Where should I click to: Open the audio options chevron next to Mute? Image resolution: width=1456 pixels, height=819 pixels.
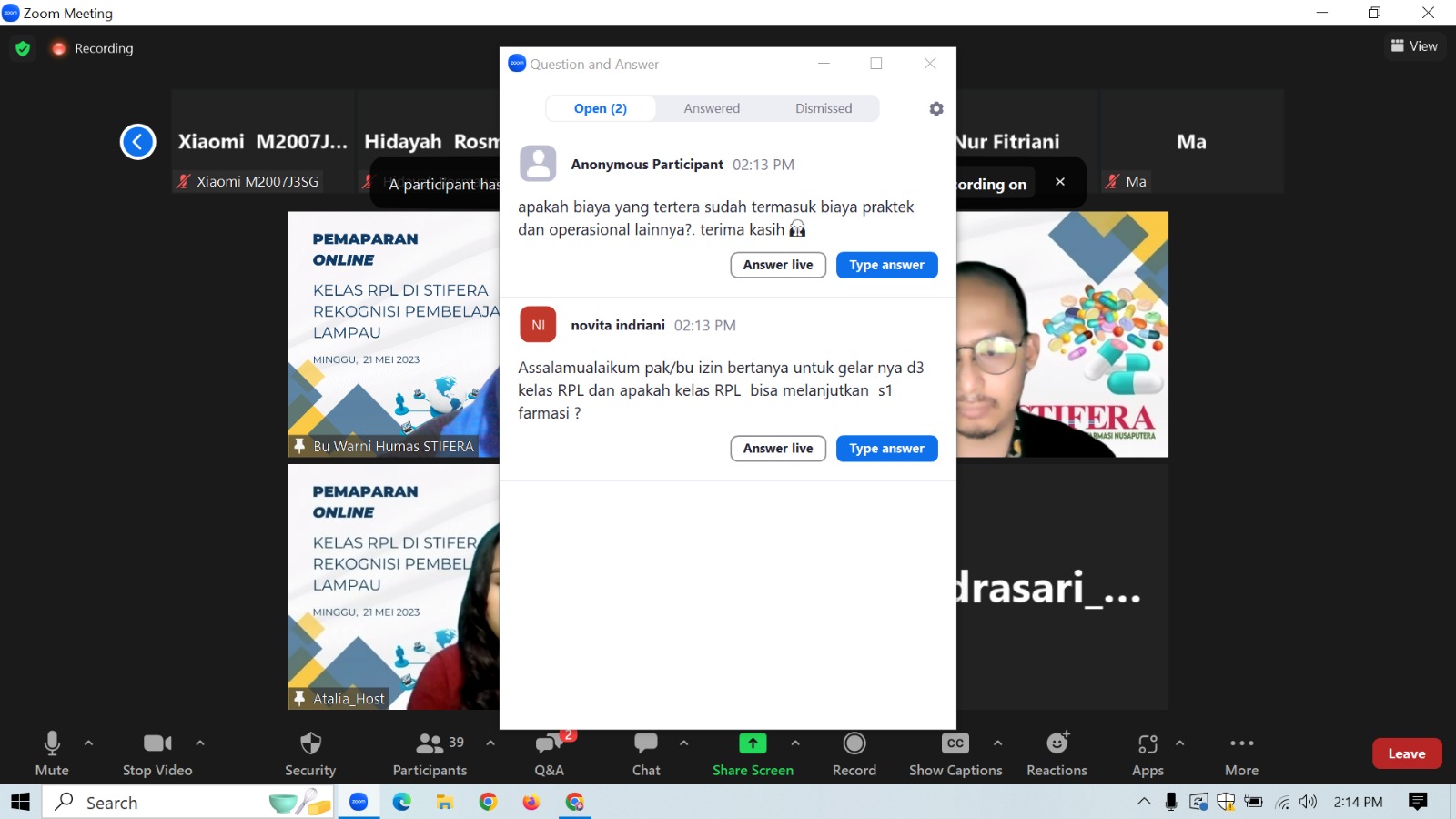[x=88, y=743]
